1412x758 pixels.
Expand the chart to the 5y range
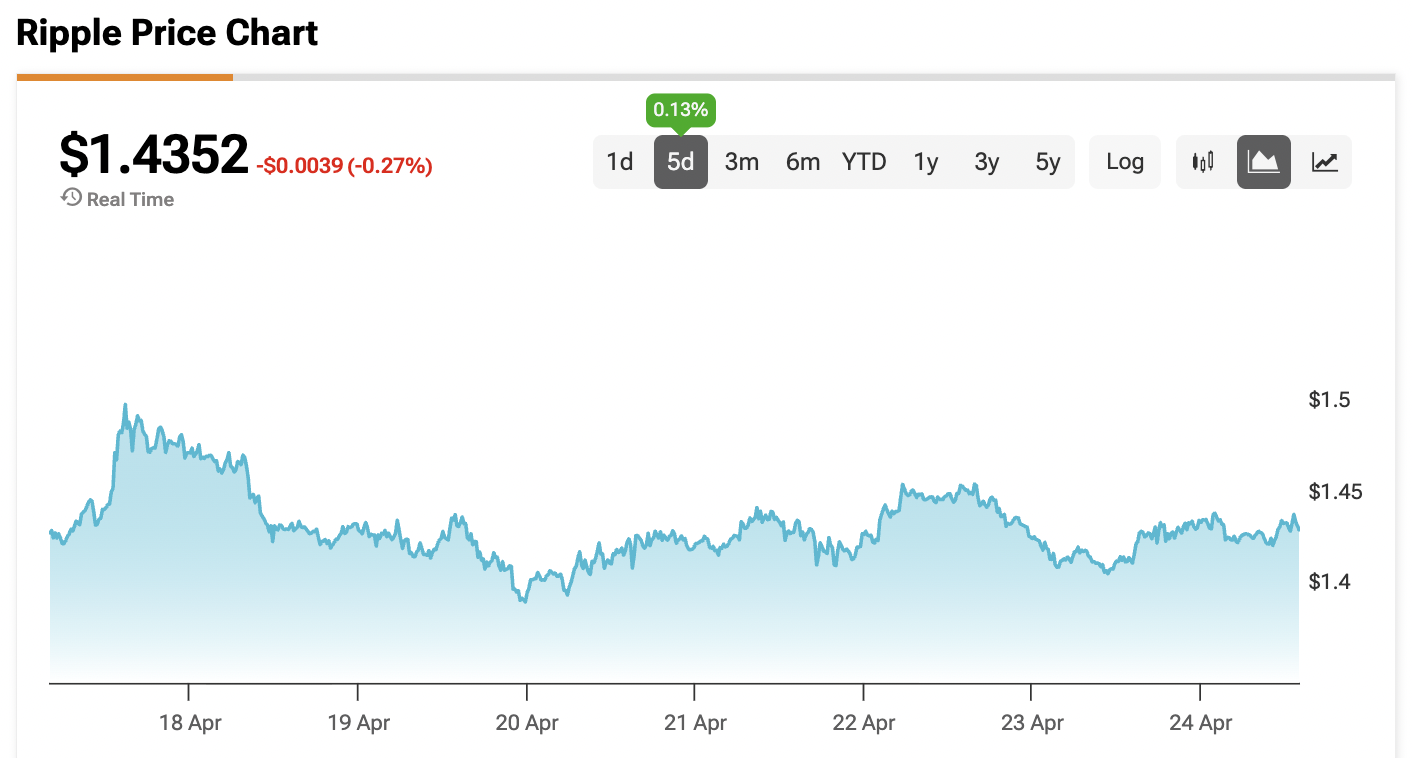coord(1047,161)
